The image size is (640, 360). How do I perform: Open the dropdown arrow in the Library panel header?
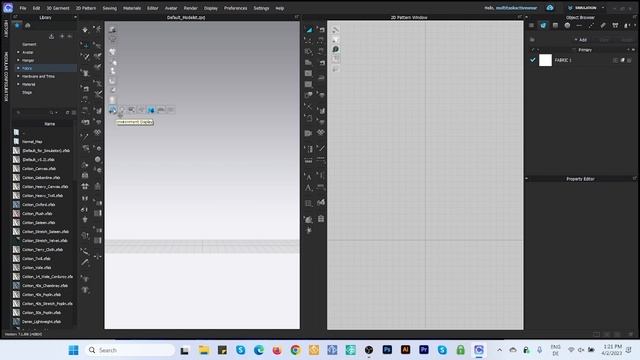(x=75, y=17)
